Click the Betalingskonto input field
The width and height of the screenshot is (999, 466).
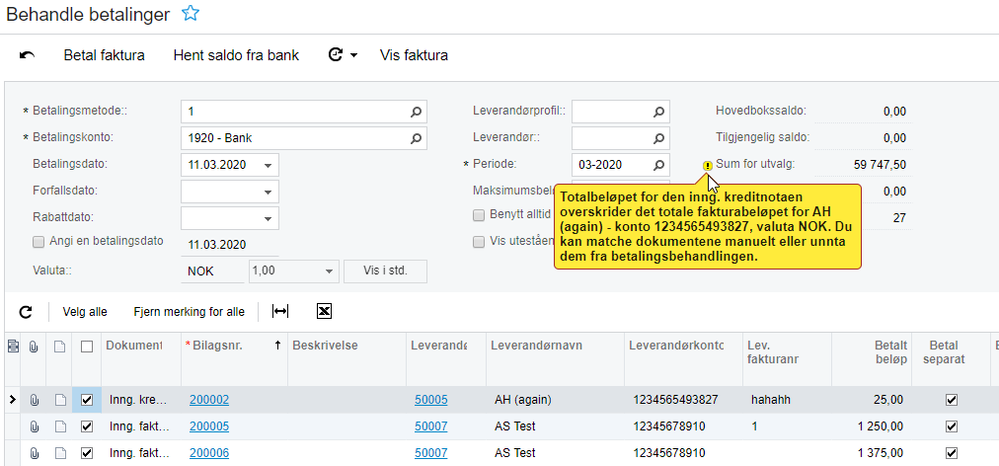pyautogui.click(x=295, y=138)
